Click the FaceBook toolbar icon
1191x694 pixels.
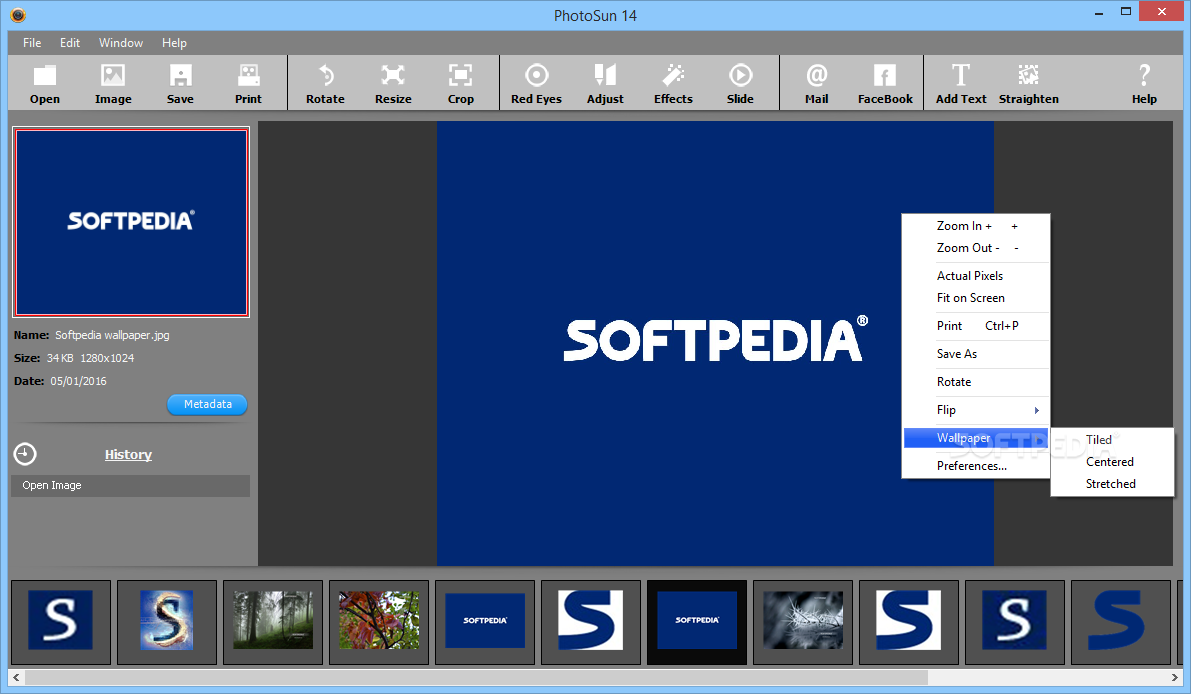pyautogui.click(x=885, y=83)
